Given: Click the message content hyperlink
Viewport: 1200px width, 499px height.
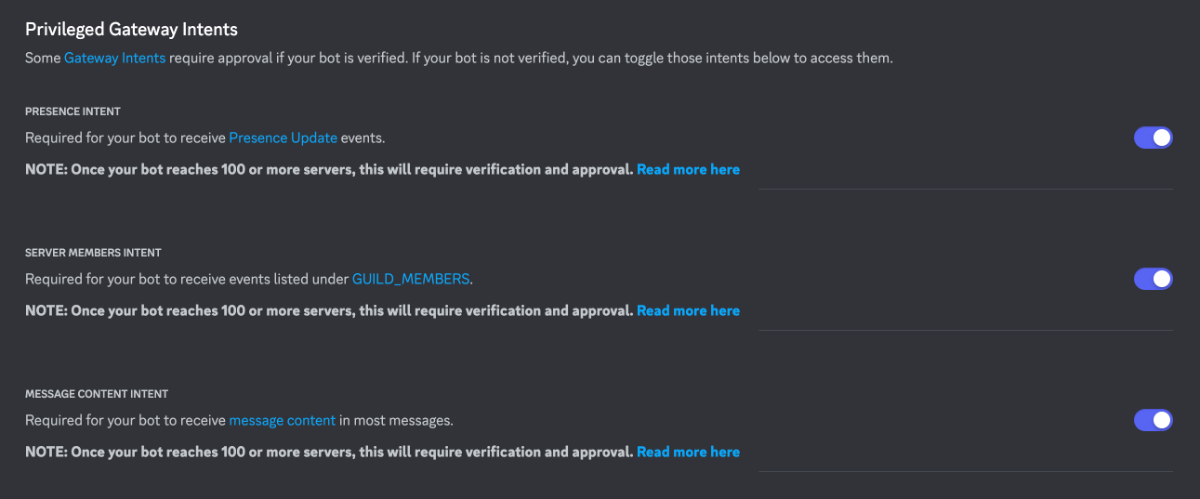Looking at the screenshot, I should point(282,420).
